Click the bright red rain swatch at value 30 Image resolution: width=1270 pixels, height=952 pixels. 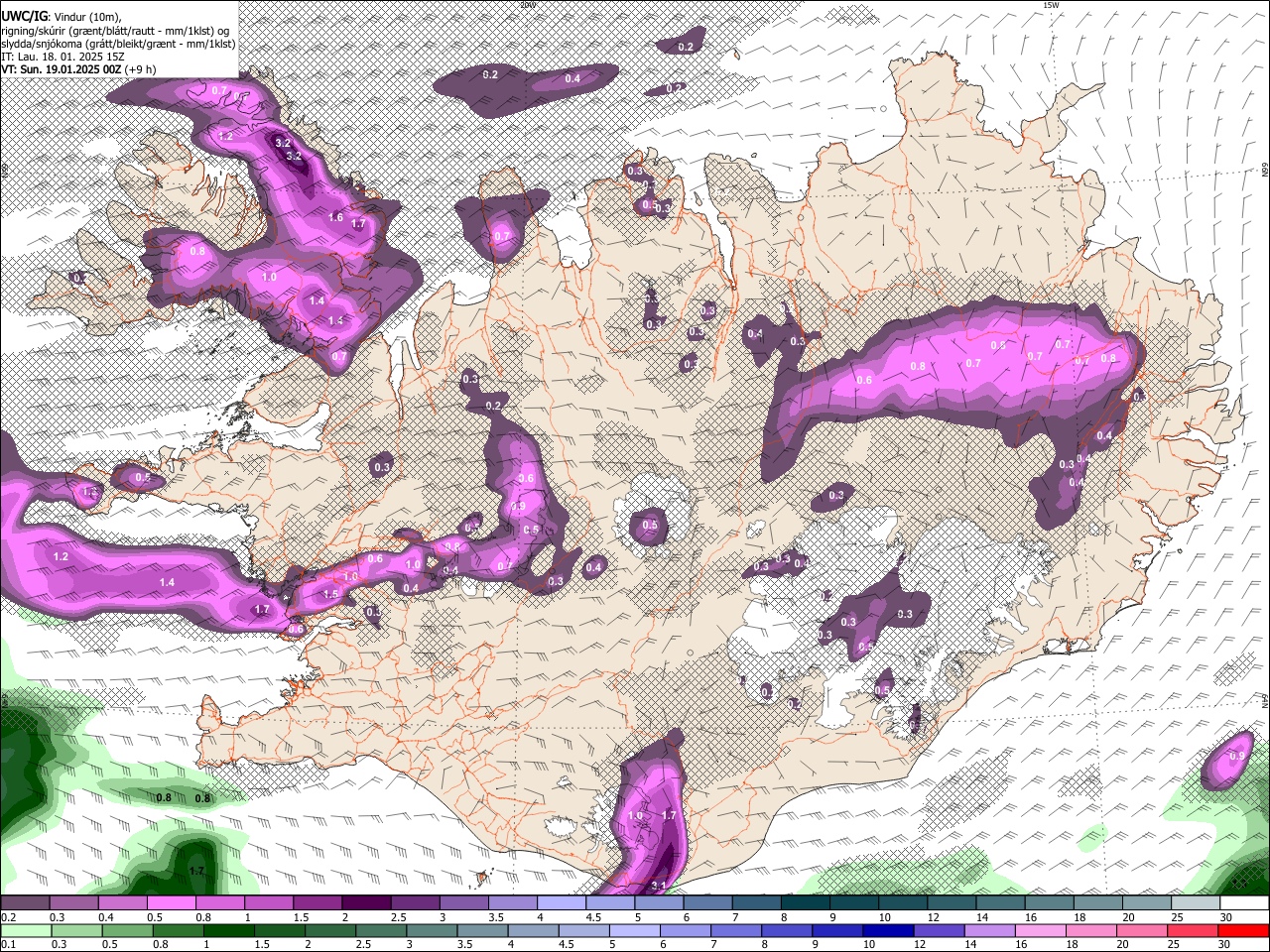pyautogui.click(x=1244, y=930)
